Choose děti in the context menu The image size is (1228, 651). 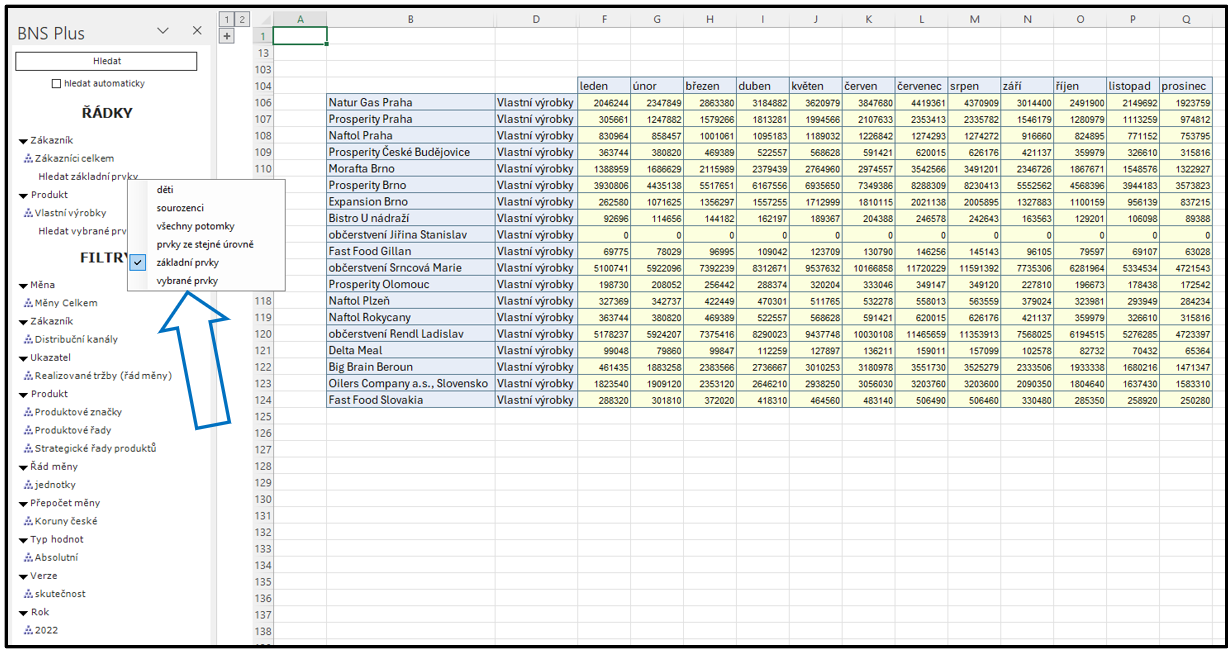click(206, 190)
